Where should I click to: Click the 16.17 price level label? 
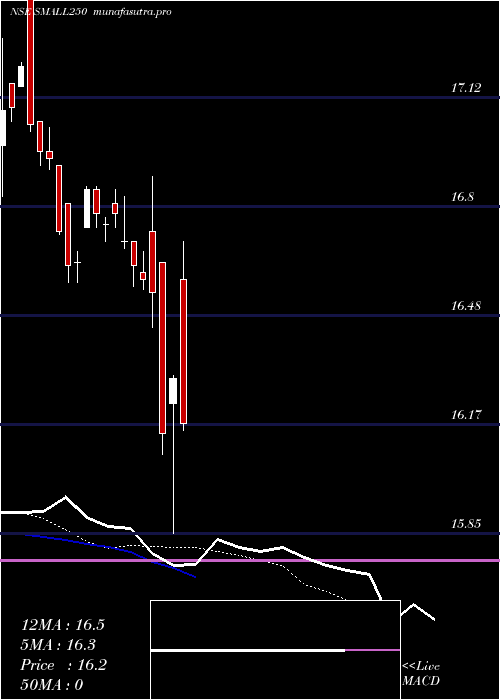[x=466, y=415]
